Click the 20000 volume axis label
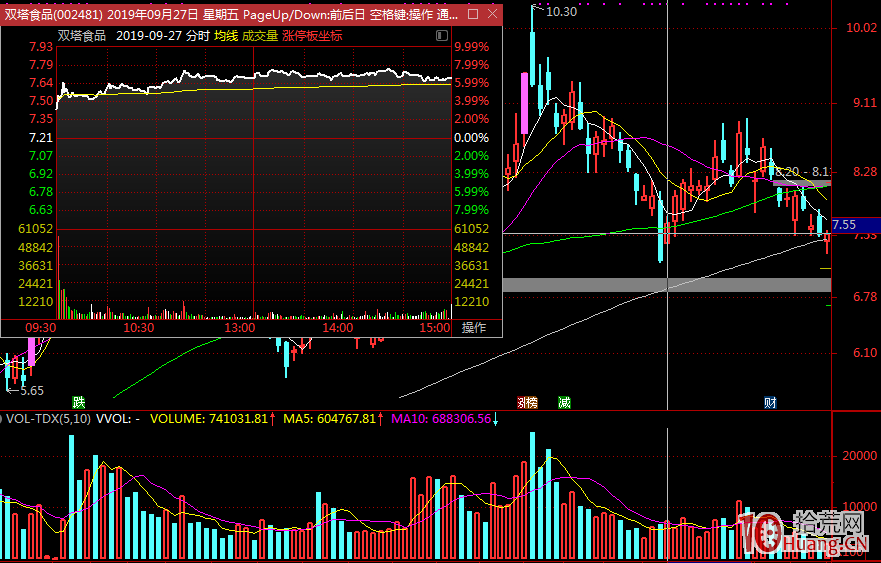The image size is (881, 563). [859, 456]
